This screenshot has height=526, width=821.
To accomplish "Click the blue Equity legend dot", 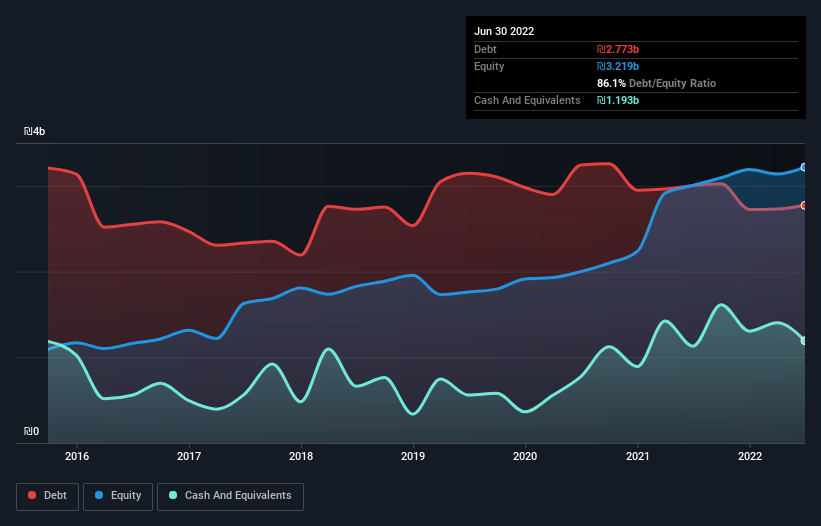I will coord(99,495).
